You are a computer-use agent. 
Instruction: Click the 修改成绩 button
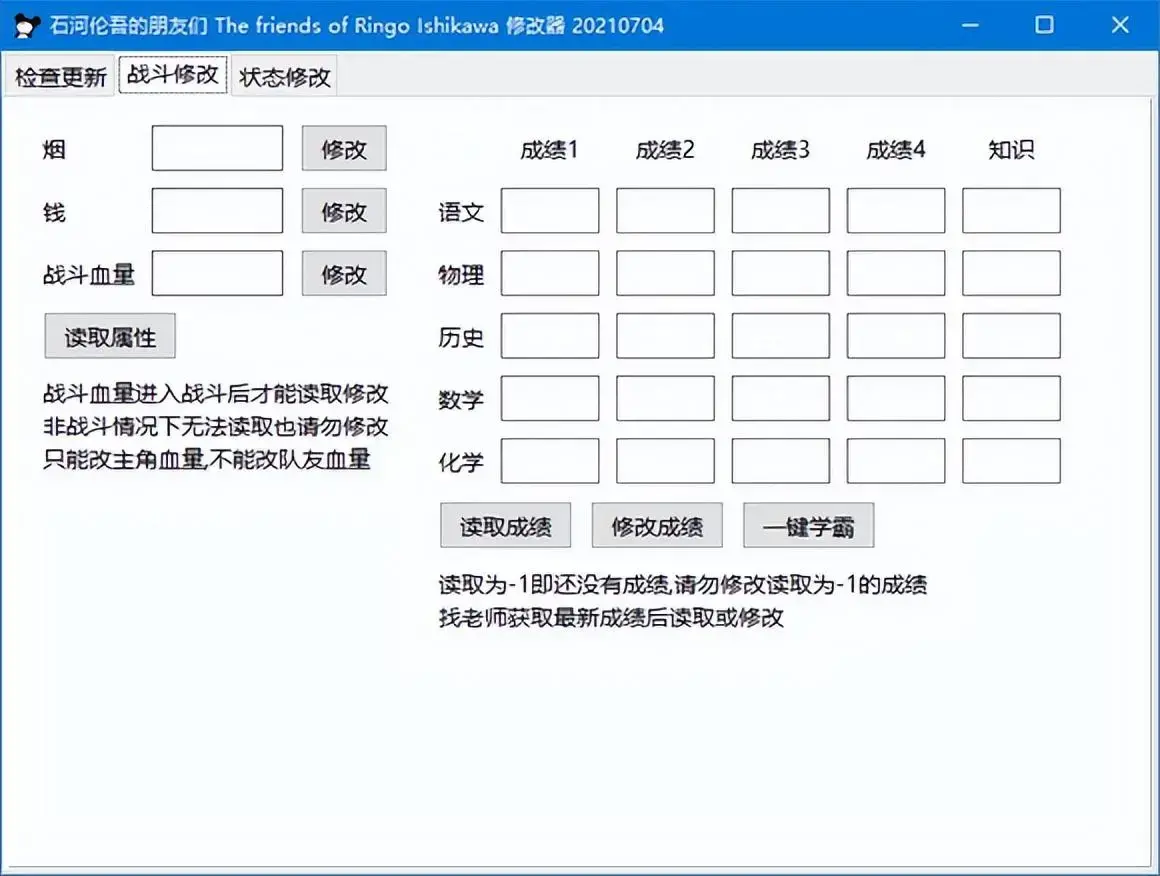[x=657, y=525]
